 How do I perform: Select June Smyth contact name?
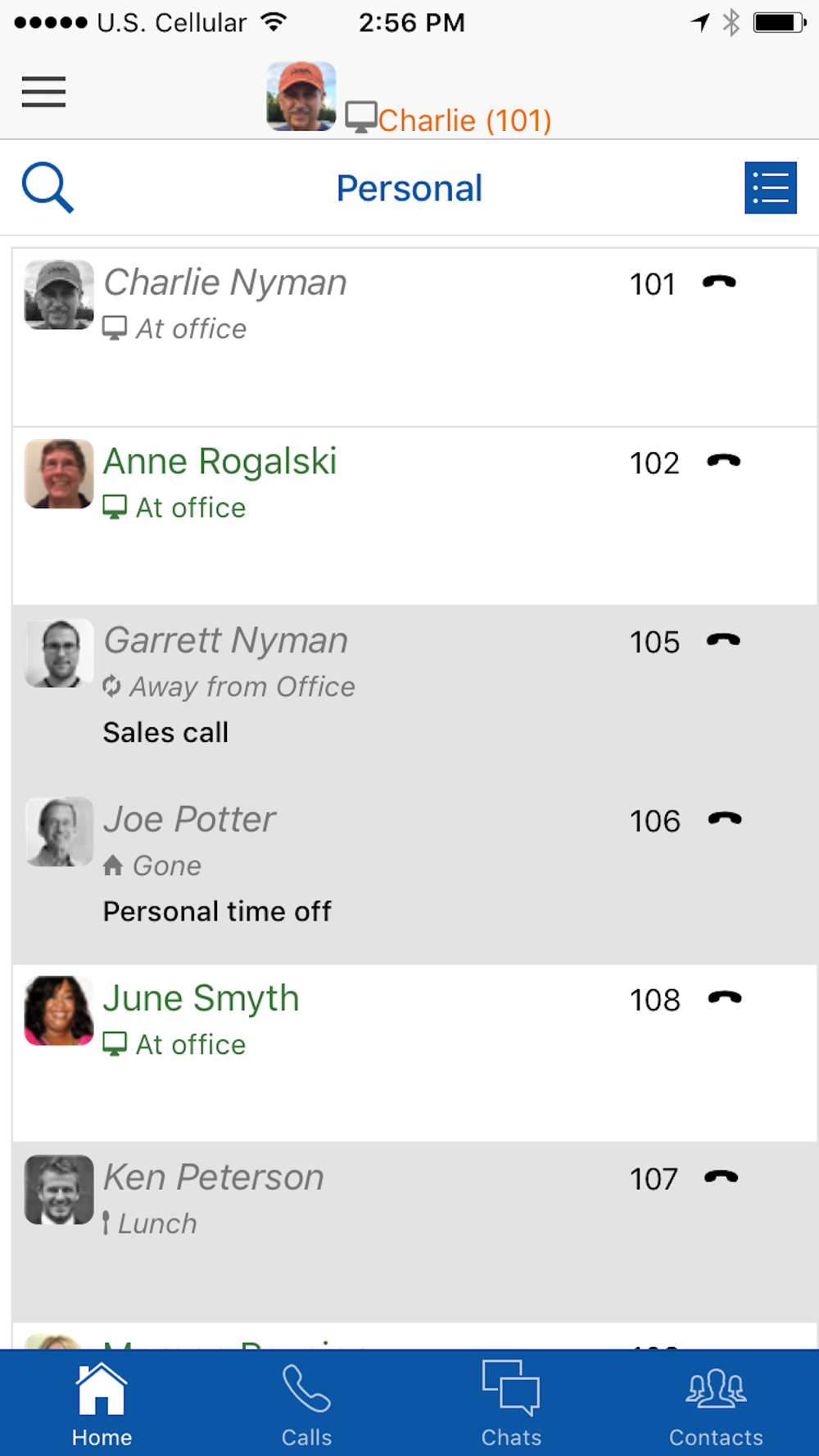pos(201,998)
